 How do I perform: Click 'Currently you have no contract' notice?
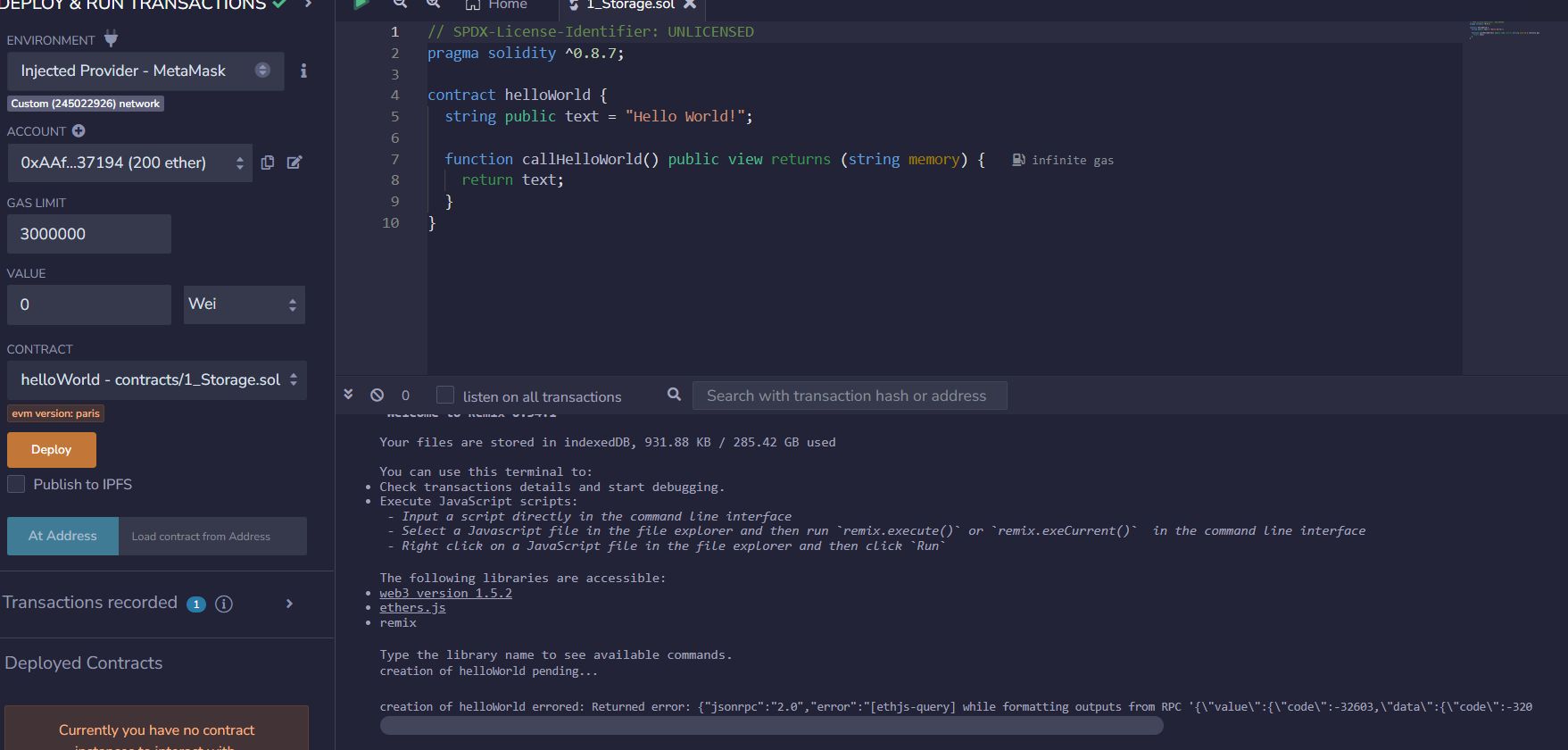(x=156, y=729)
